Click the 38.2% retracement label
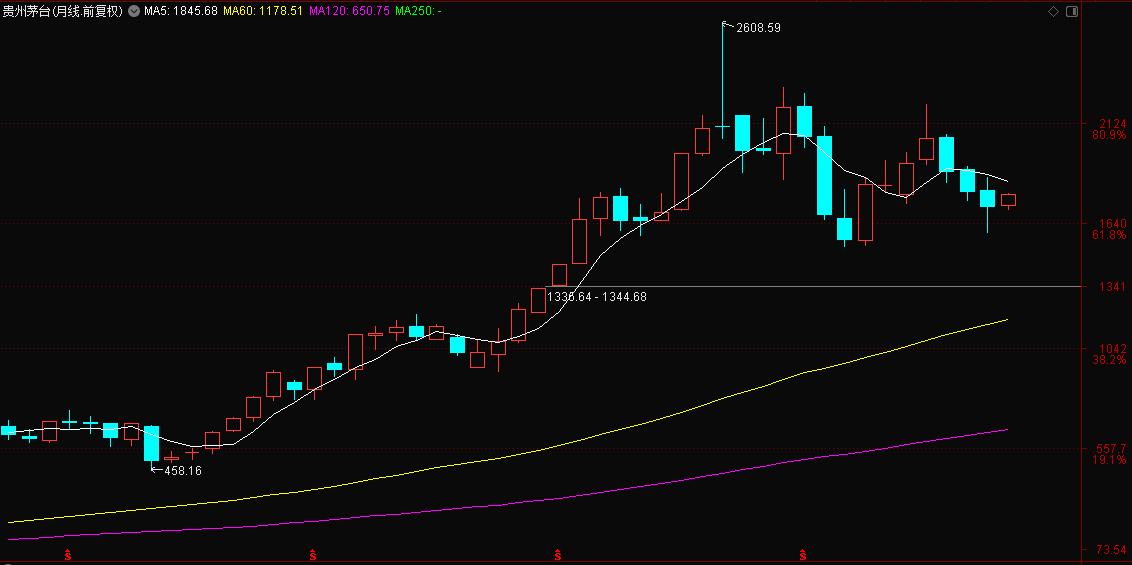This screenshot has height=565, width=1132. click(x=1108, y=359)
